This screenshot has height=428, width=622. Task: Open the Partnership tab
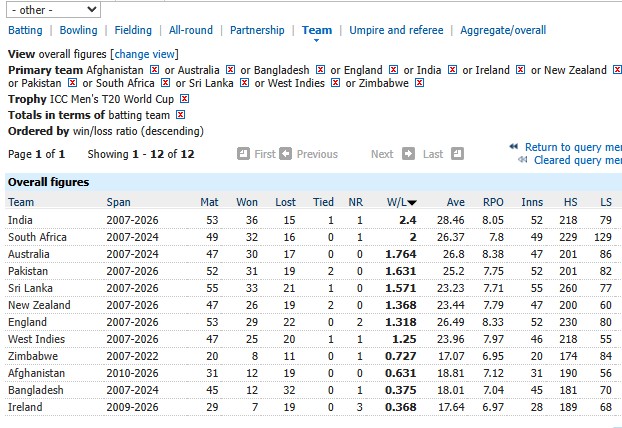click(257, 31)
